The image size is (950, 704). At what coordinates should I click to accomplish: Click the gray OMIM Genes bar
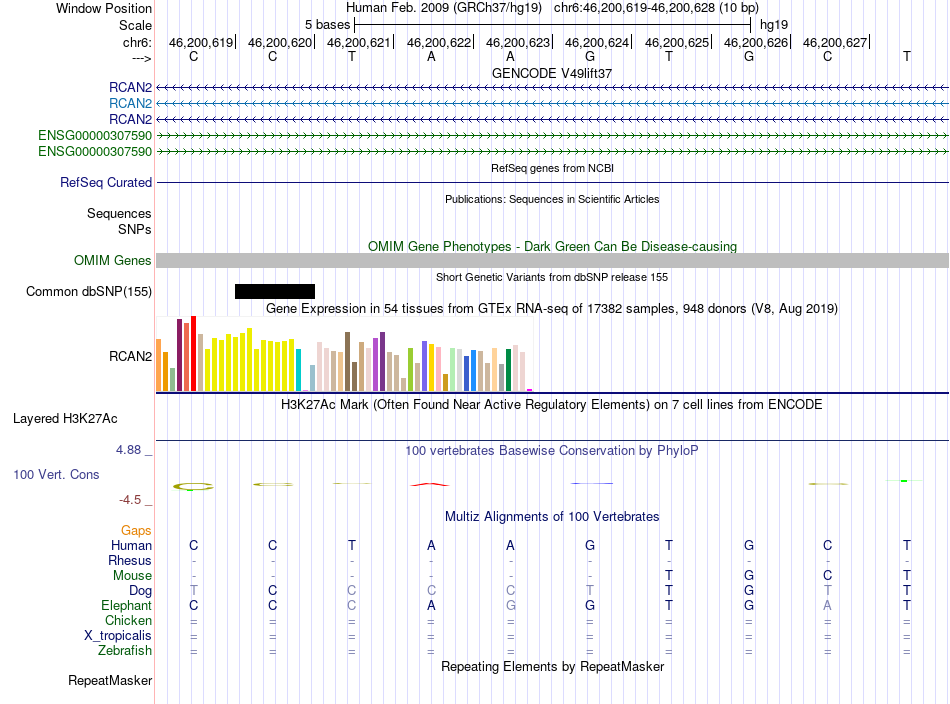(x=552, y=261)
